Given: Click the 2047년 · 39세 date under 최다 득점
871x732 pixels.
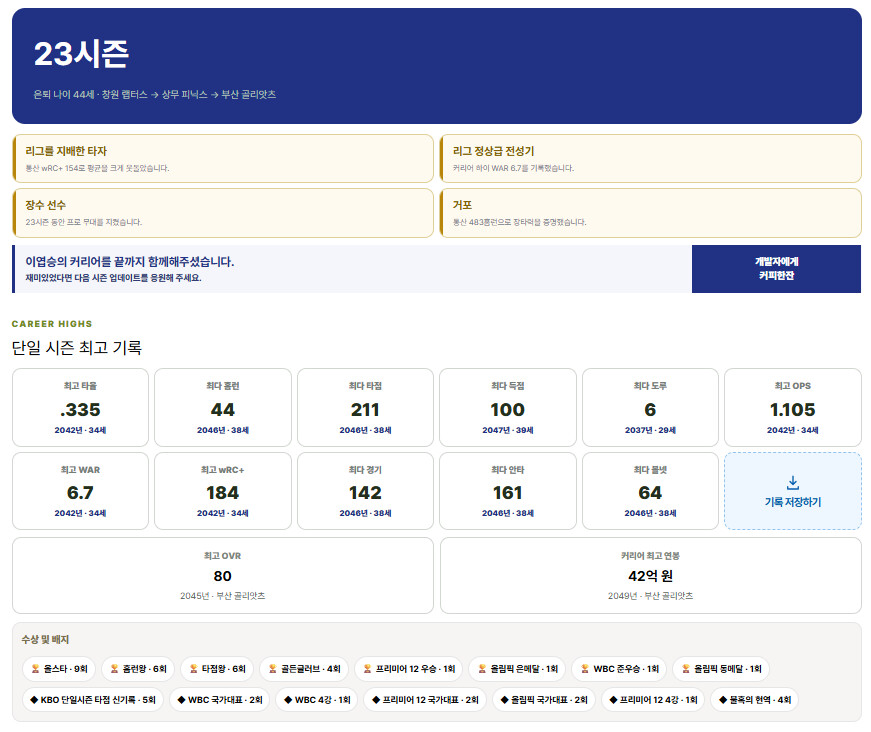Looking at the screenshot, I should pyautogui.click(x=508, y=430).
